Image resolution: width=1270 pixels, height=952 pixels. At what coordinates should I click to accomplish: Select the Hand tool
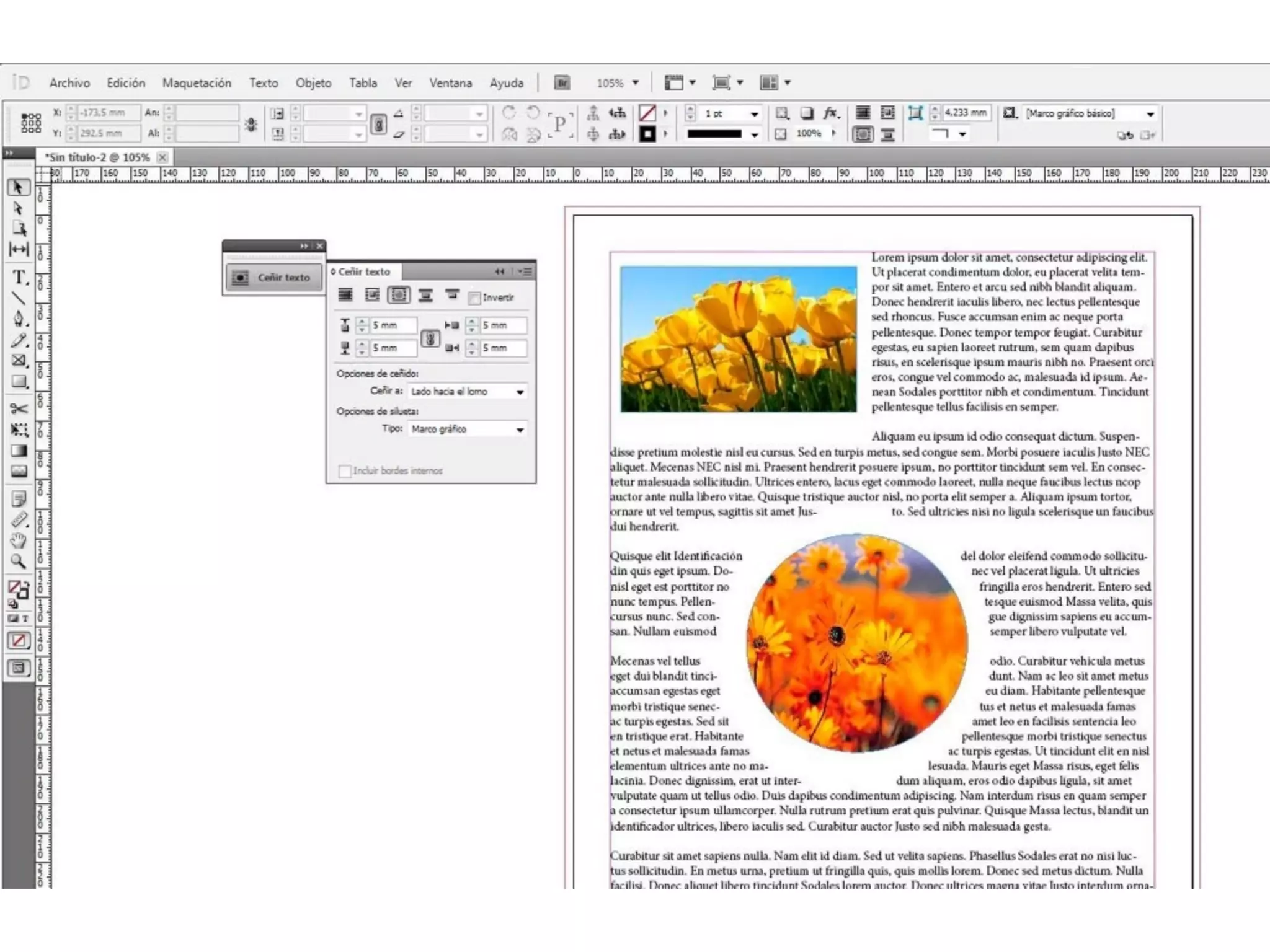(19, 541)
